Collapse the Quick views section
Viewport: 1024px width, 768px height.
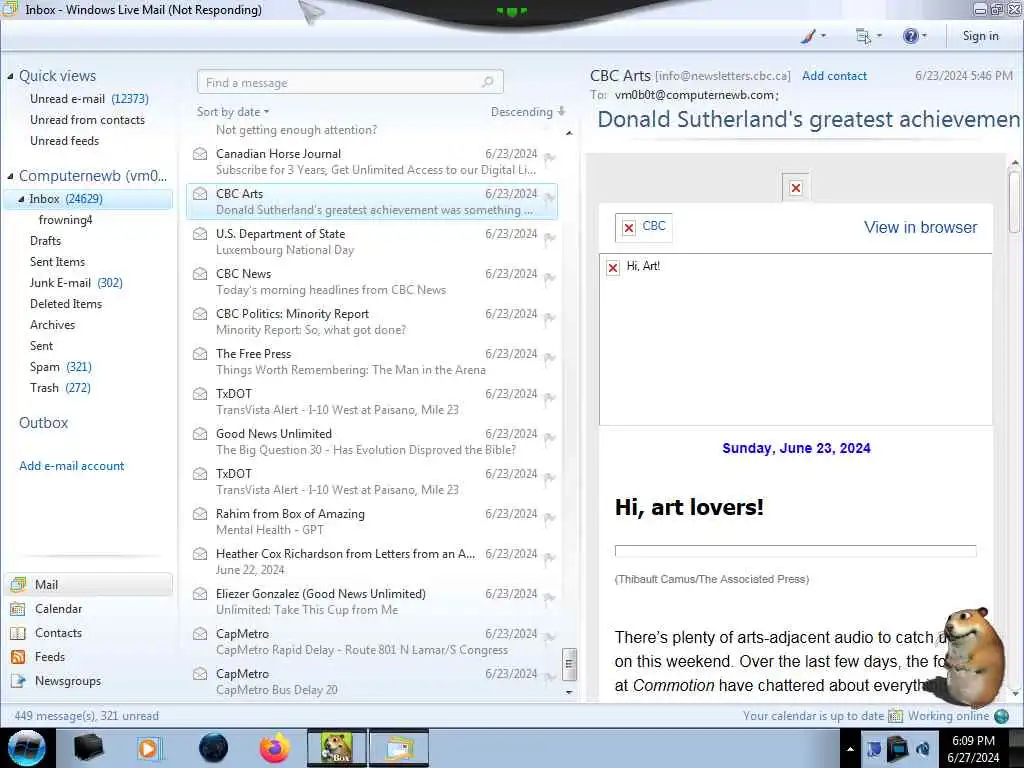tap(10, 76)
